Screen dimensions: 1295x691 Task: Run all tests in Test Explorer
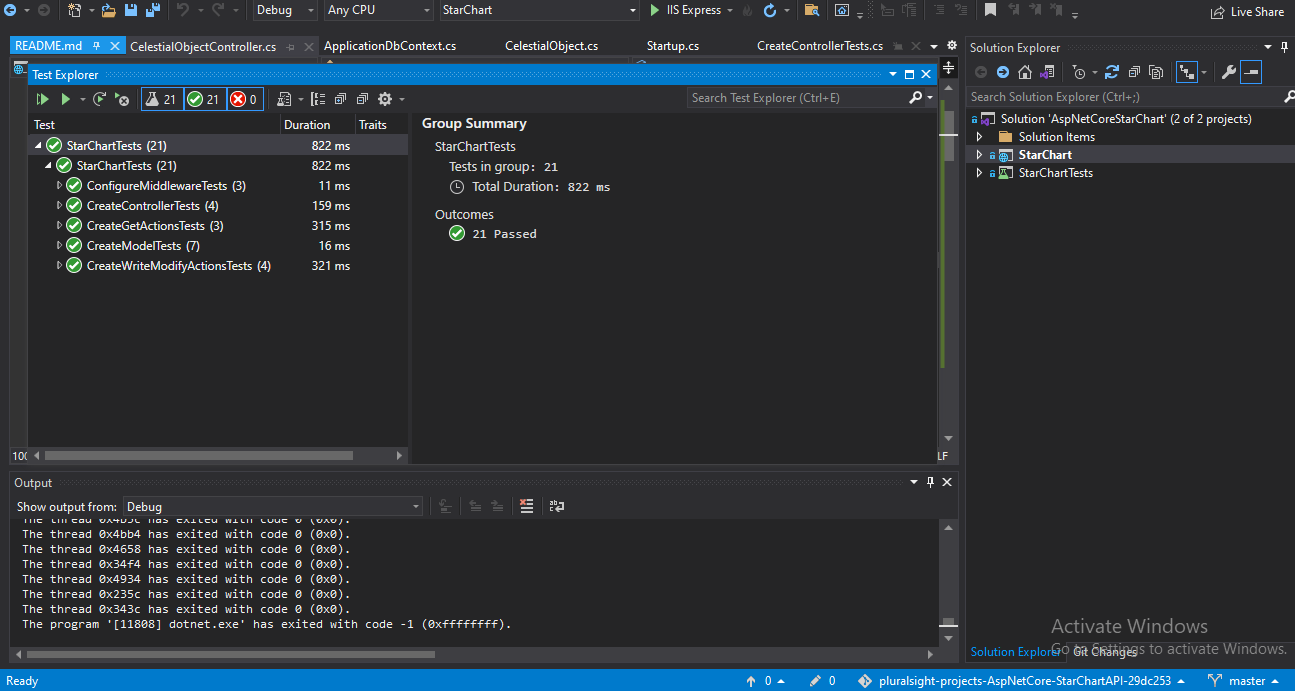tap(40, 99)
